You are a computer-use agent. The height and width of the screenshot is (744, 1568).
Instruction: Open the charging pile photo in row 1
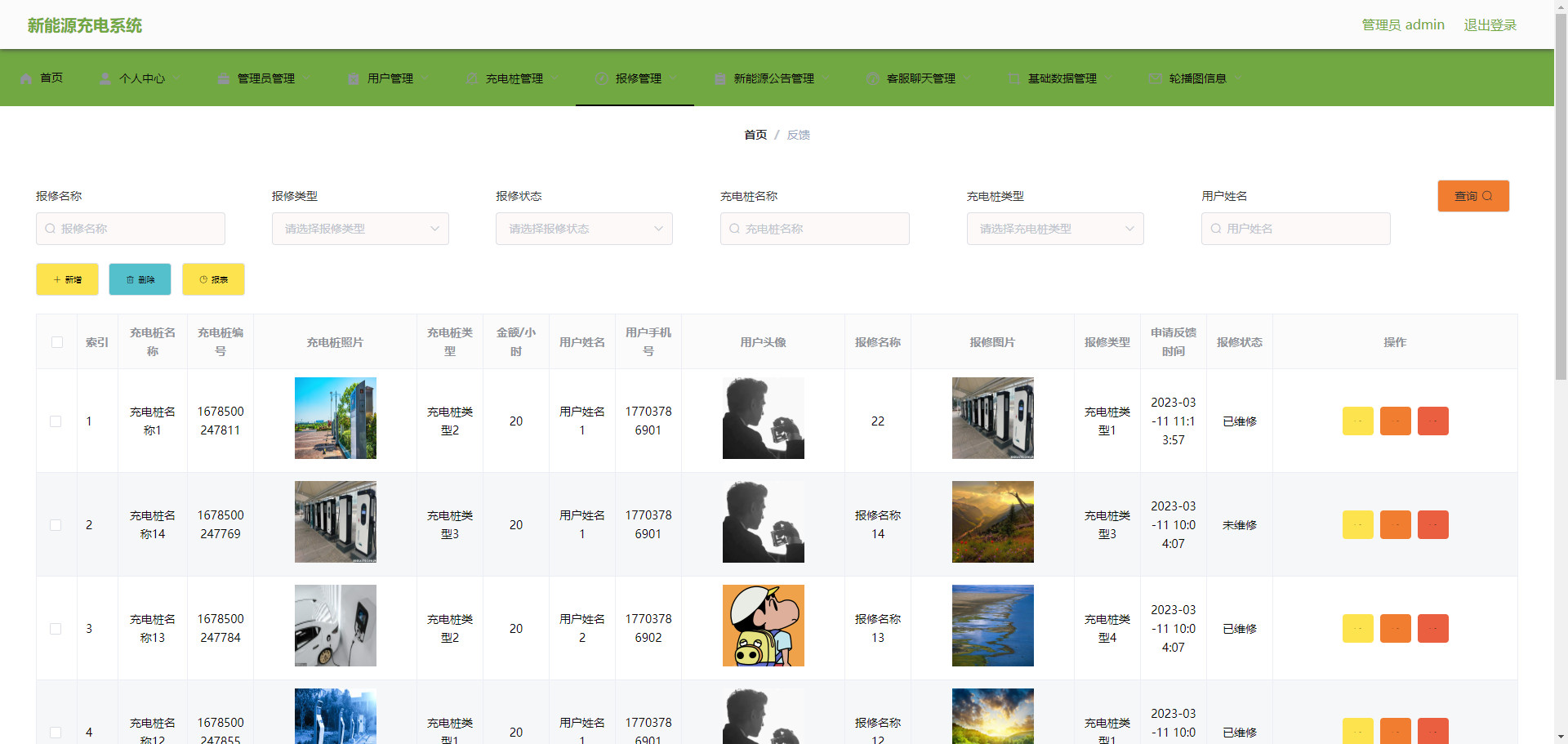(x=336, y=418)
